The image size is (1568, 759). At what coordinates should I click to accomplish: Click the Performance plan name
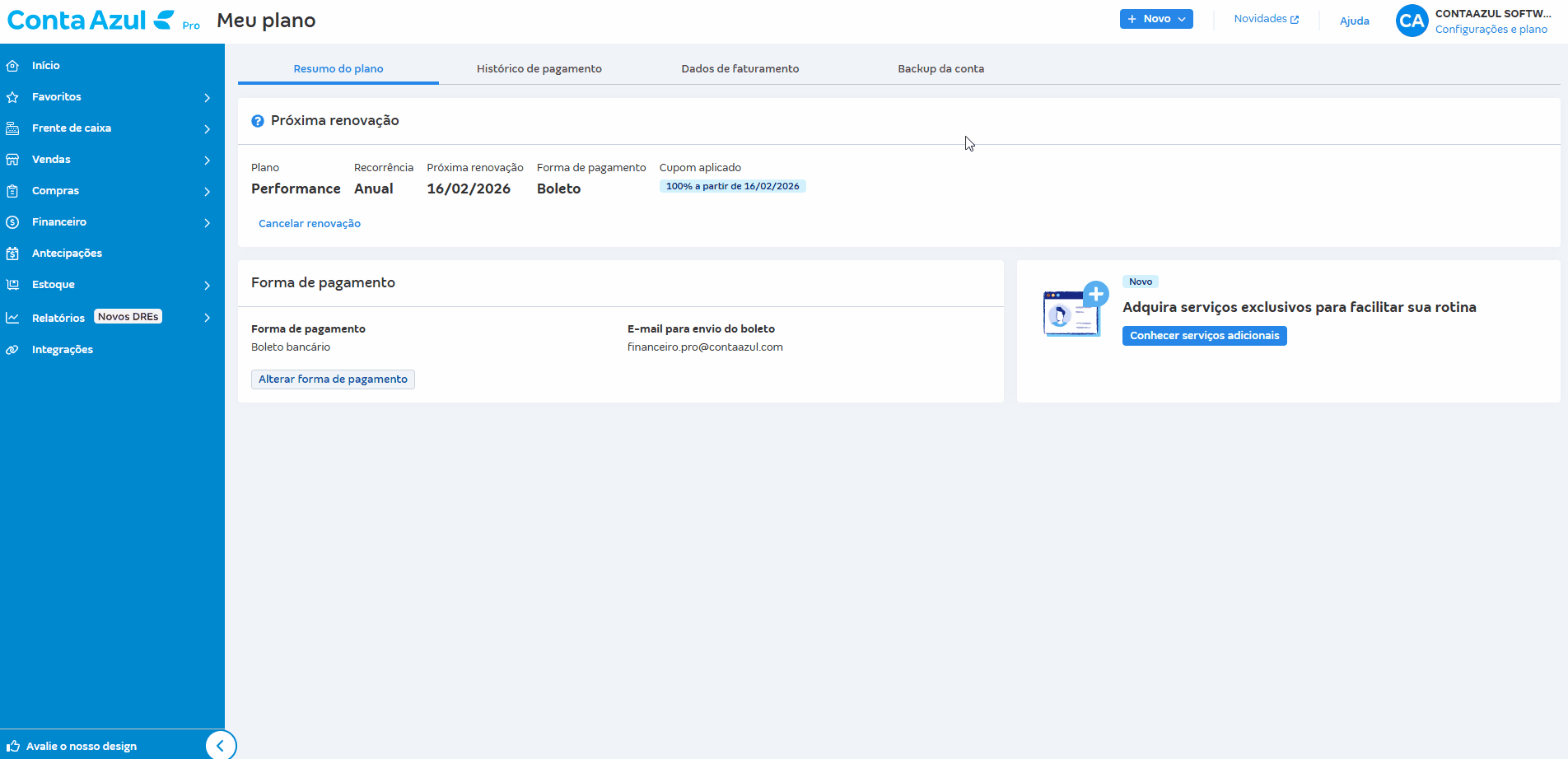click(x=296, y=189)
